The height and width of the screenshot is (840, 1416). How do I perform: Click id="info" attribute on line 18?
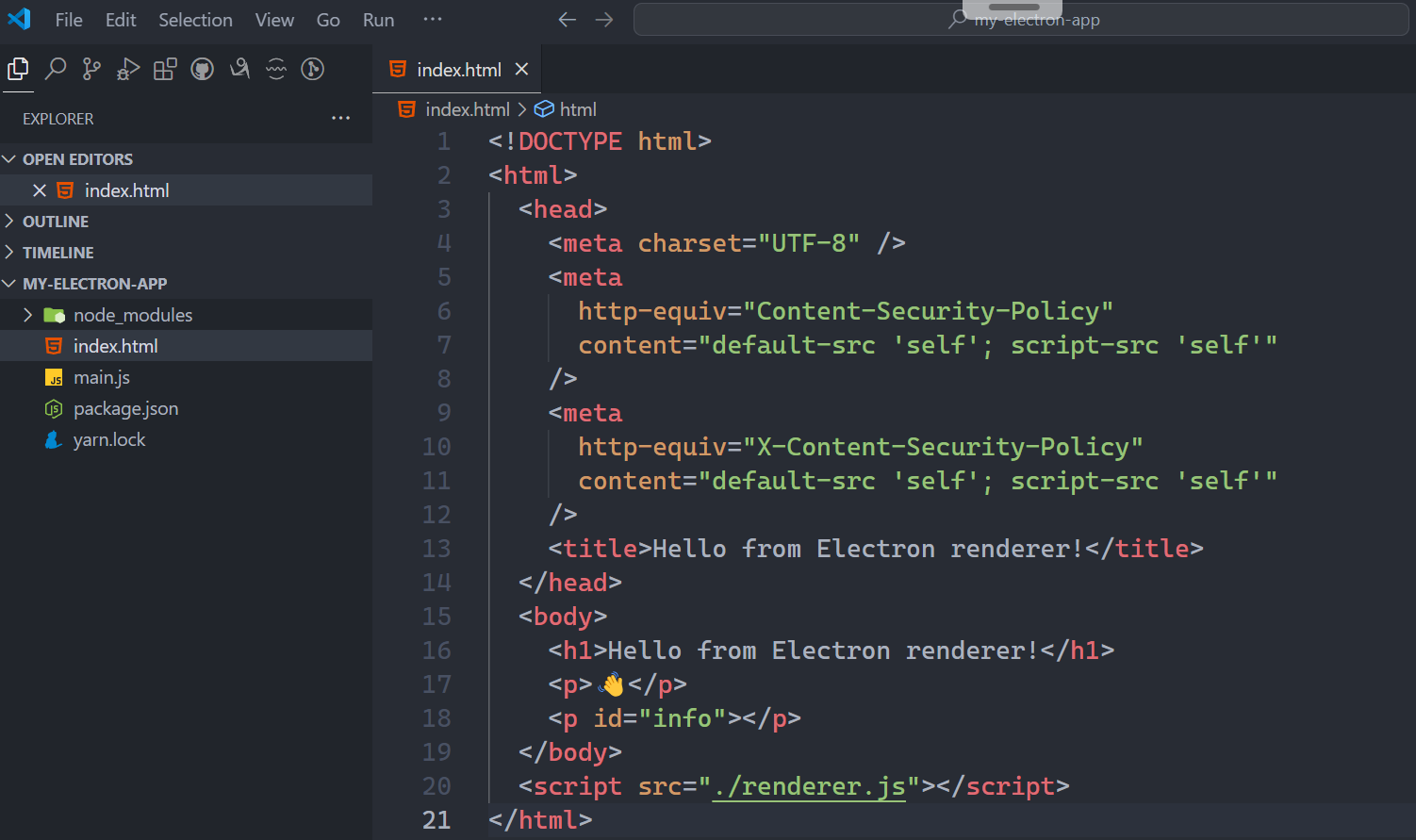(x=660, y=718)
